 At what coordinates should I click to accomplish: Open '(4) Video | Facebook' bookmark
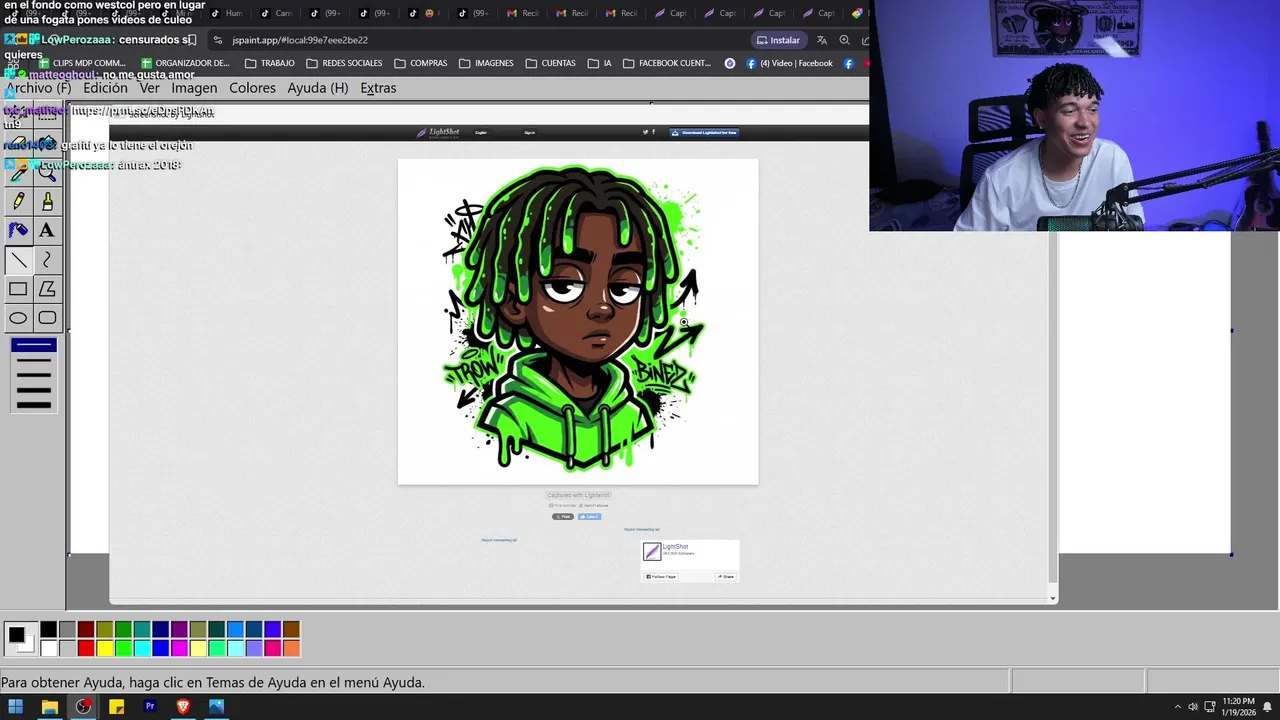tap(787, 63)
